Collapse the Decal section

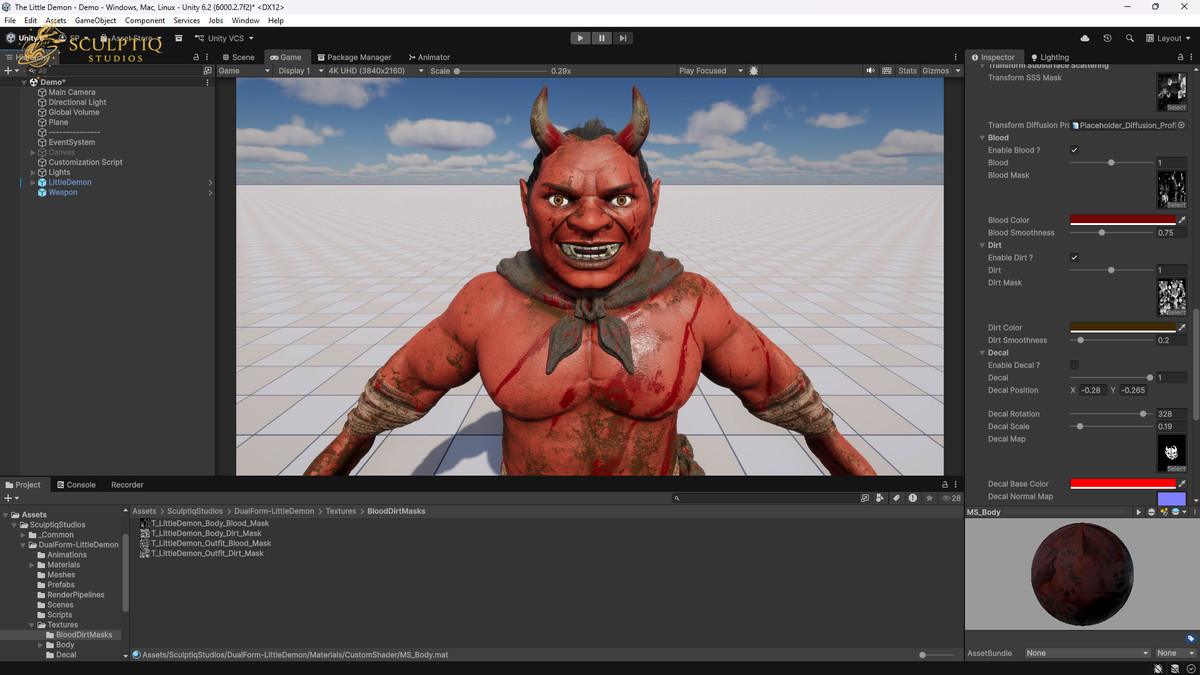982,353
